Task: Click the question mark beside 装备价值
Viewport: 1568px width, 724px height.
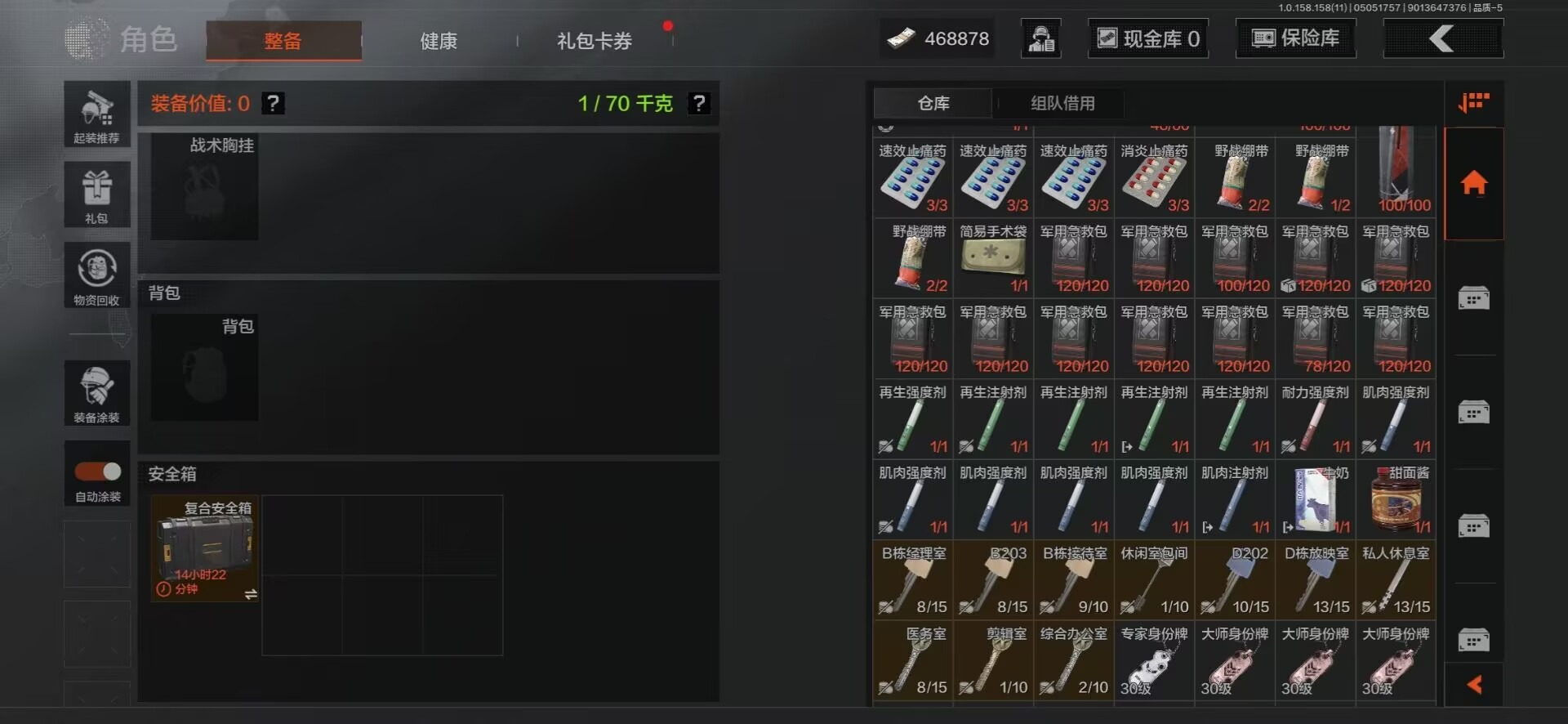Action: [x=274, y=103]
